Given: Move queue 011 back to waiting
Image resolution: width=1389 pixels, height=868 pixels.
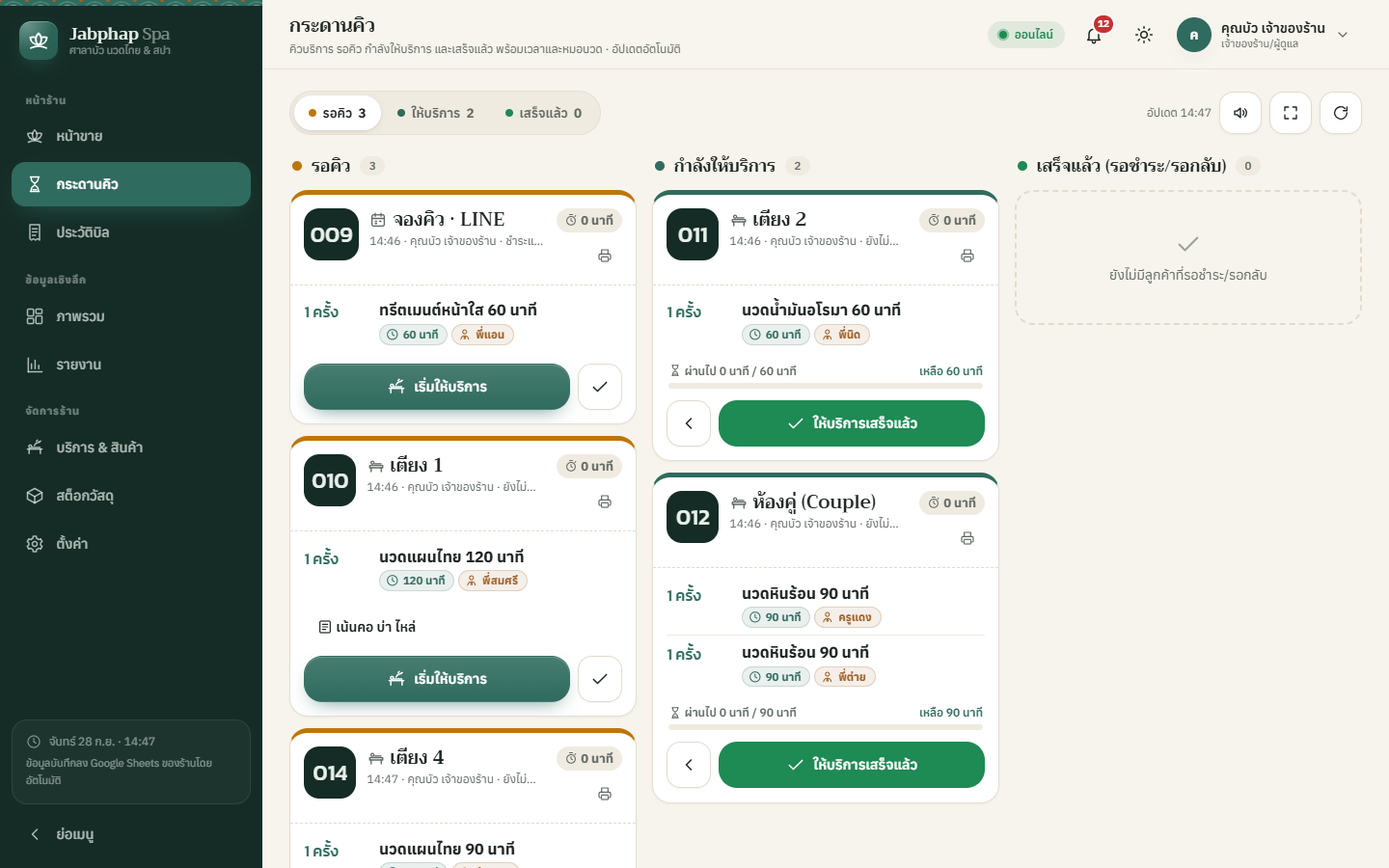Looking at the screenshot, I should click(689, 423).
